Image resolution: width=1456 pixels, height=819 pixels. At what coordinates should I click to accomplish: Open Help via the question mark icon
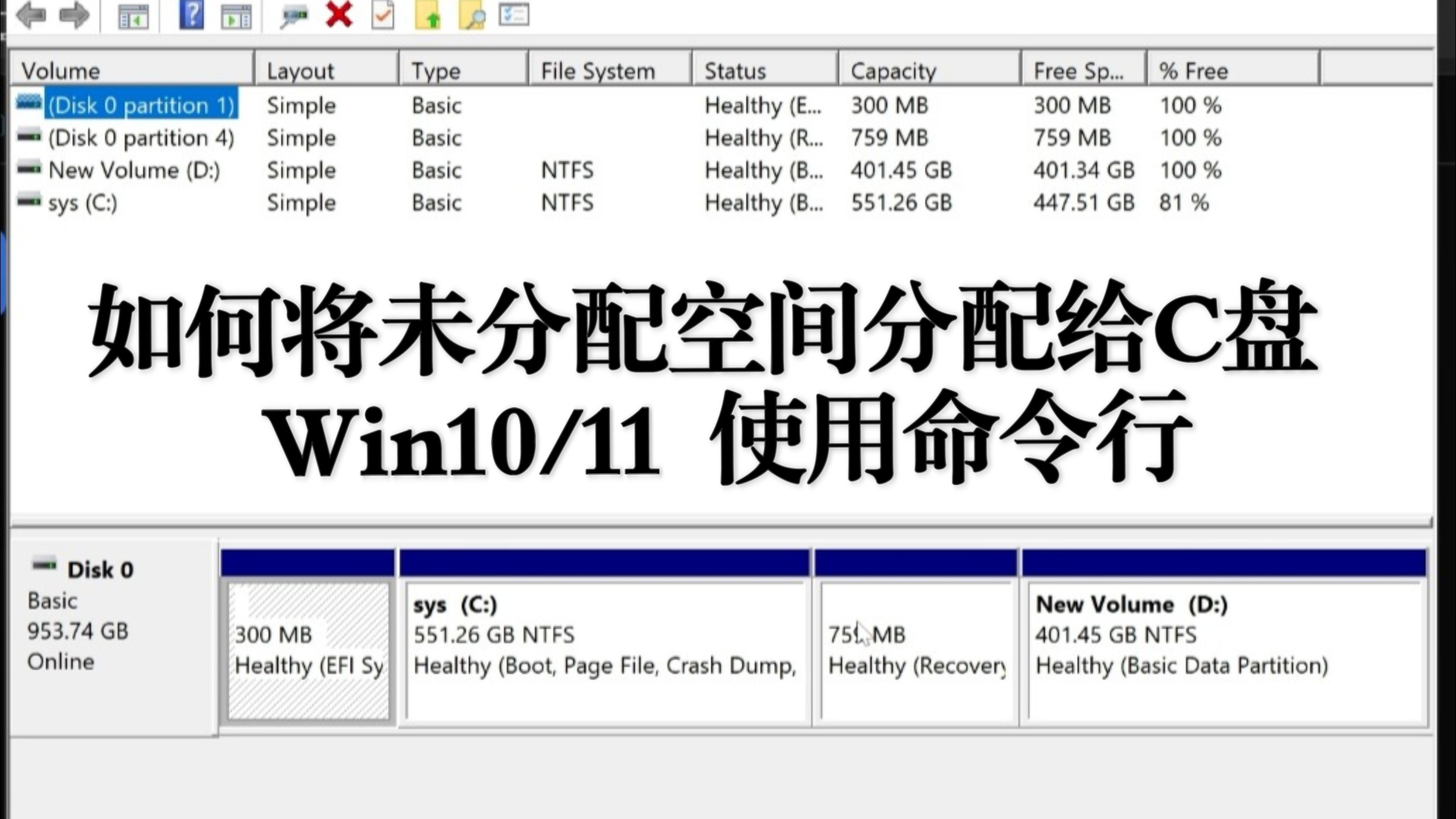[192, 15]
